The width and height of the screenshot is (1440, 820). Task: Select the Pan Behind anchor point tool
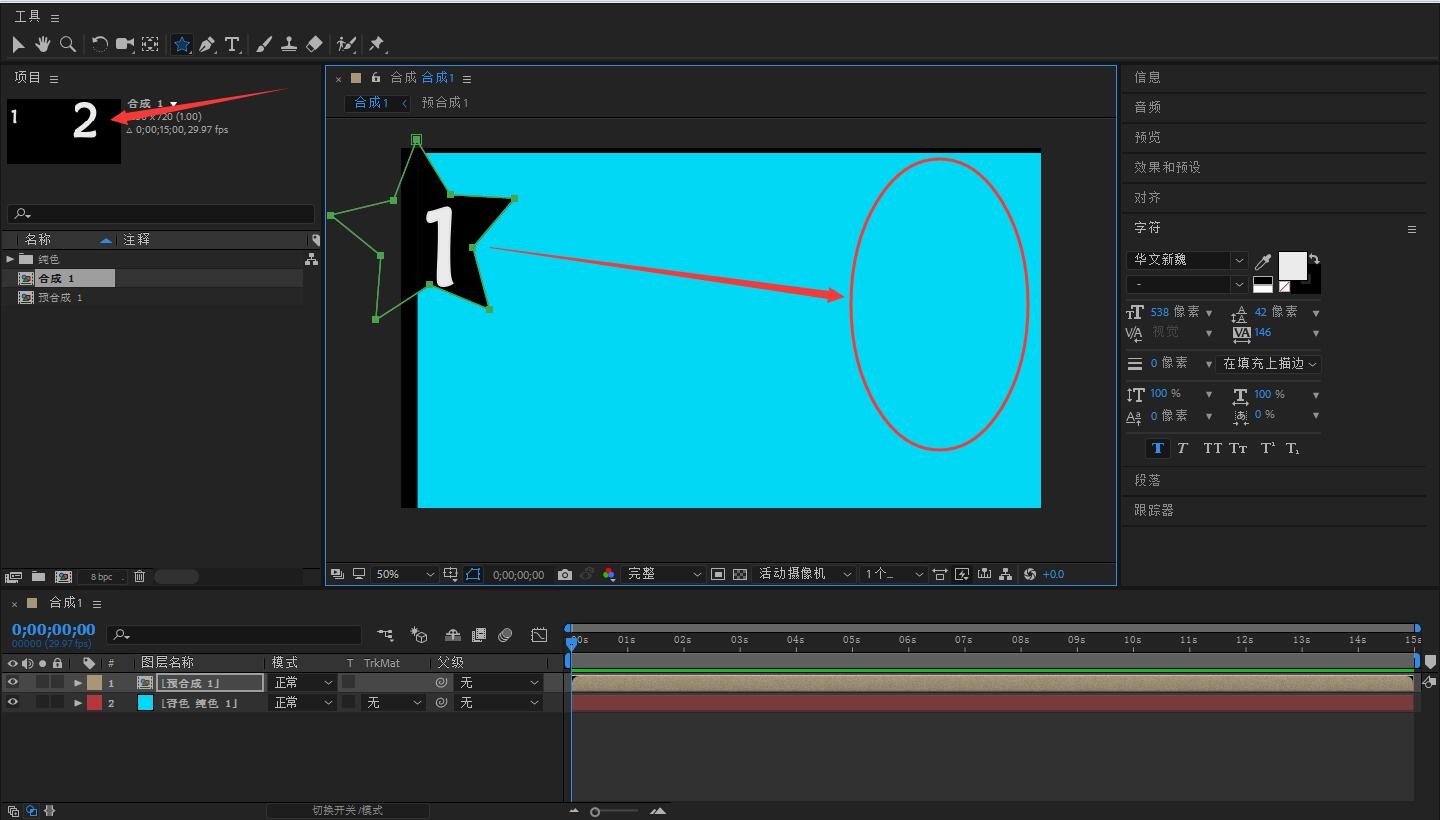click(150, 44)
